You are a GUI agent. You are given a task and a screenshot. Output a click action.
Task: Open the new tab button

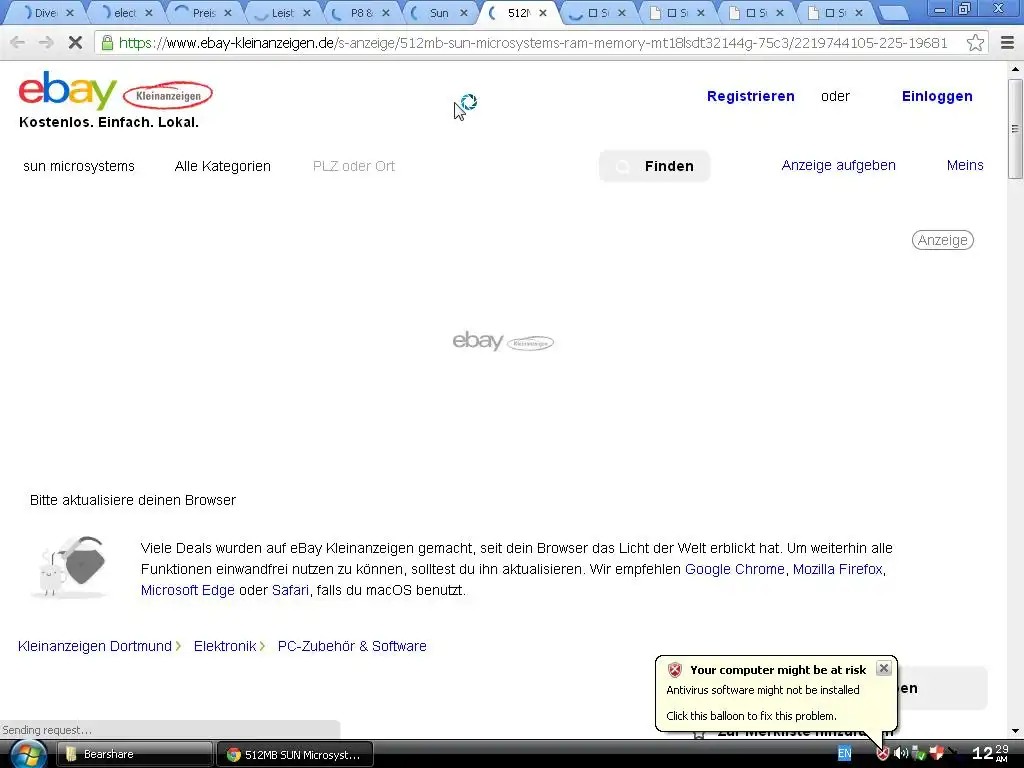[x=893, y=12]
